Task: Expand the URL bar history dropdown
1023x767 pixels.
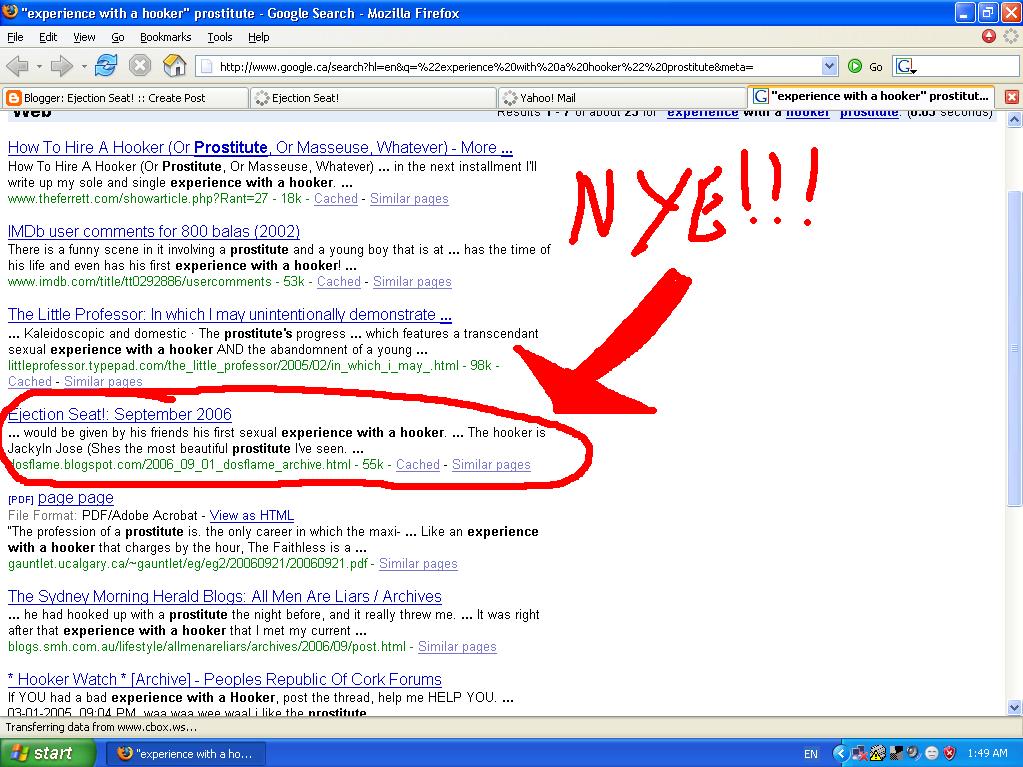Action: click(829, 67)
